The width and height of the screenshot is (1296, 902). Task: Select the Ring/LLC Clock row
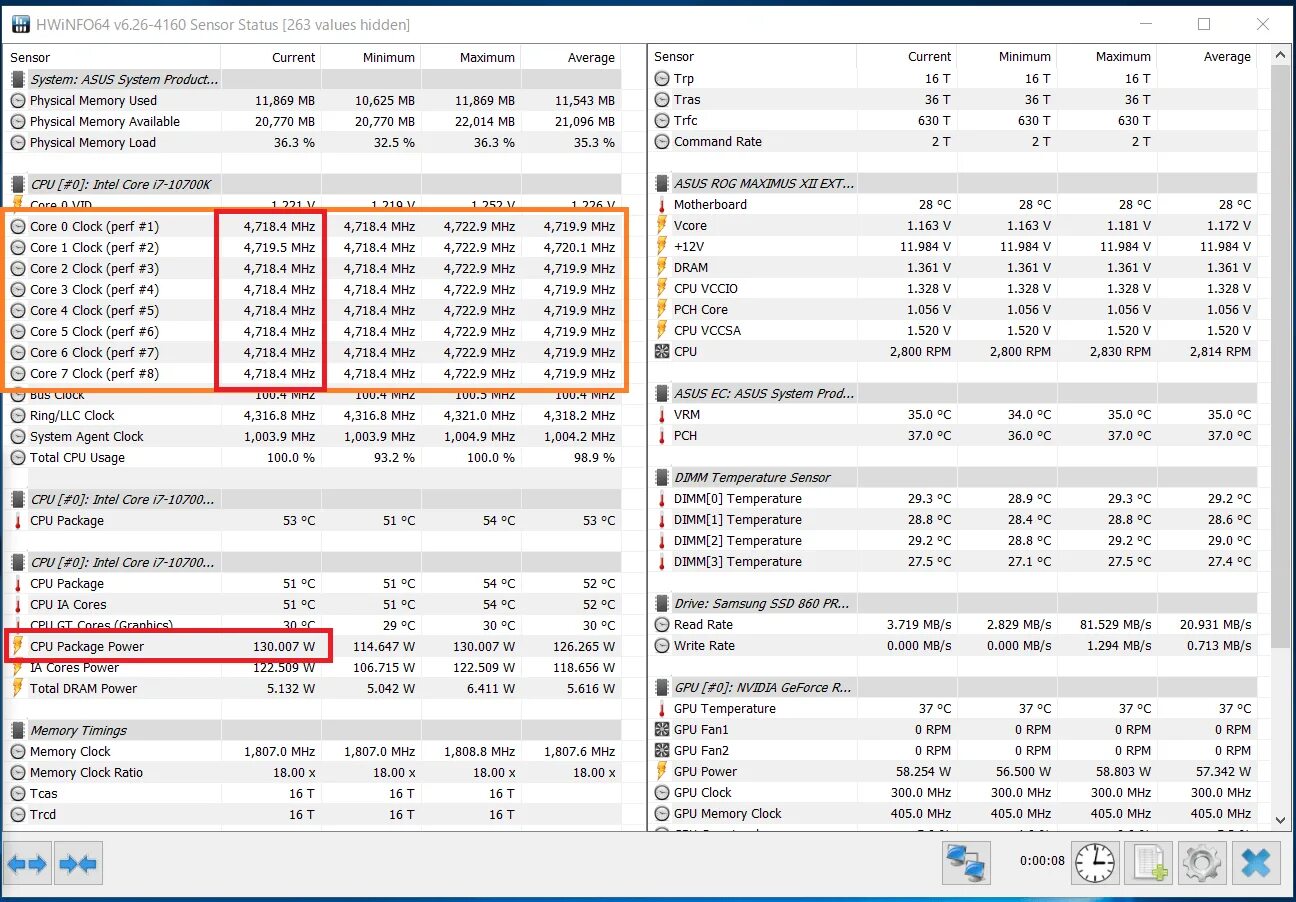point(313,416)
